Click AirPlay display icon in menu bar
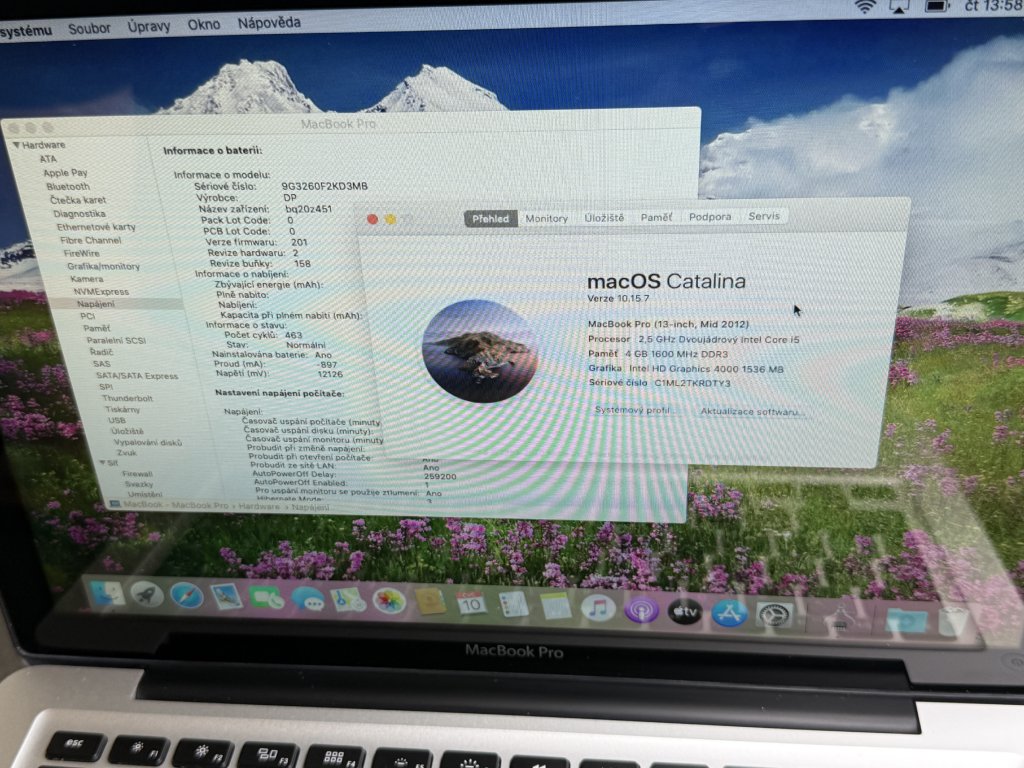The width and height of the screenshot is (1024, 768). (899, 7)
